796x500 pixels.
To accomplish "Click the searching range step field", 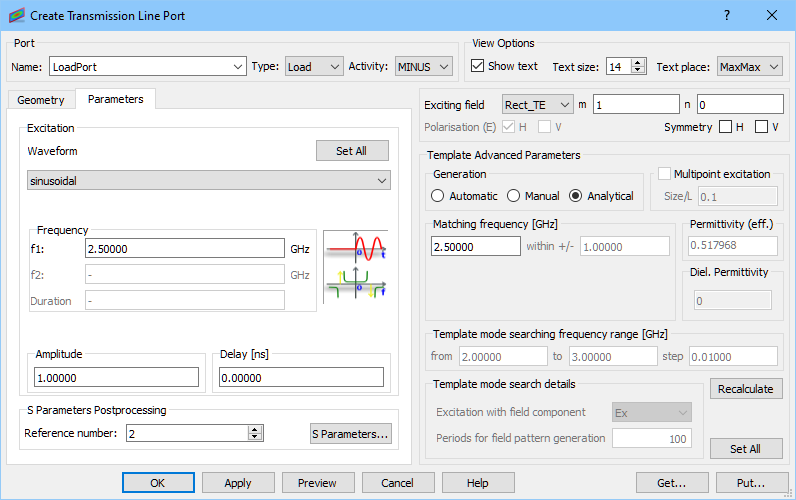I will click(x=734, y=356).
